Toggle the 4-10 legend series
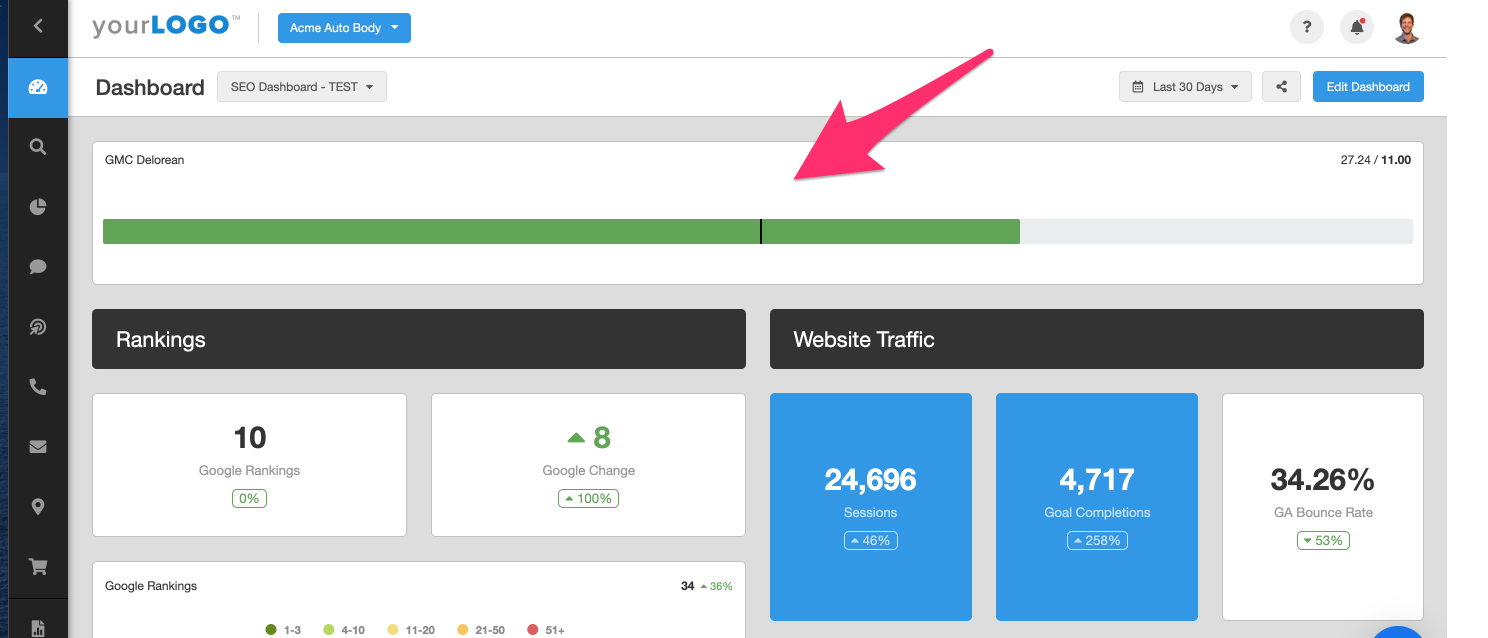 tap(344, 630)
